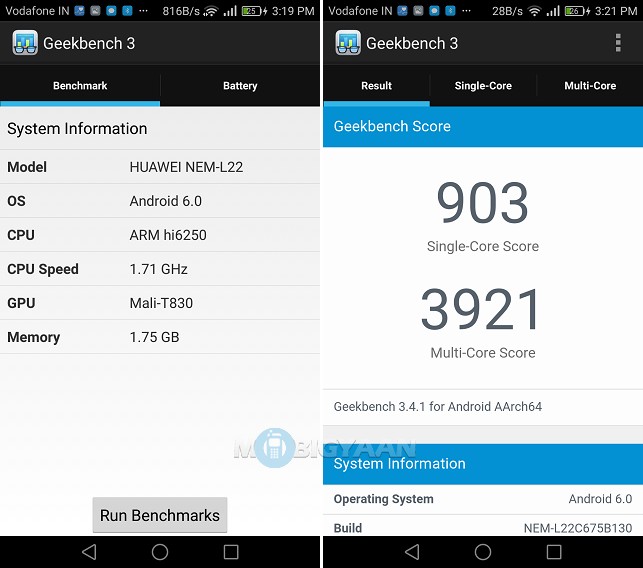Tap the Home navigation button on right screen

click(483, 552)
